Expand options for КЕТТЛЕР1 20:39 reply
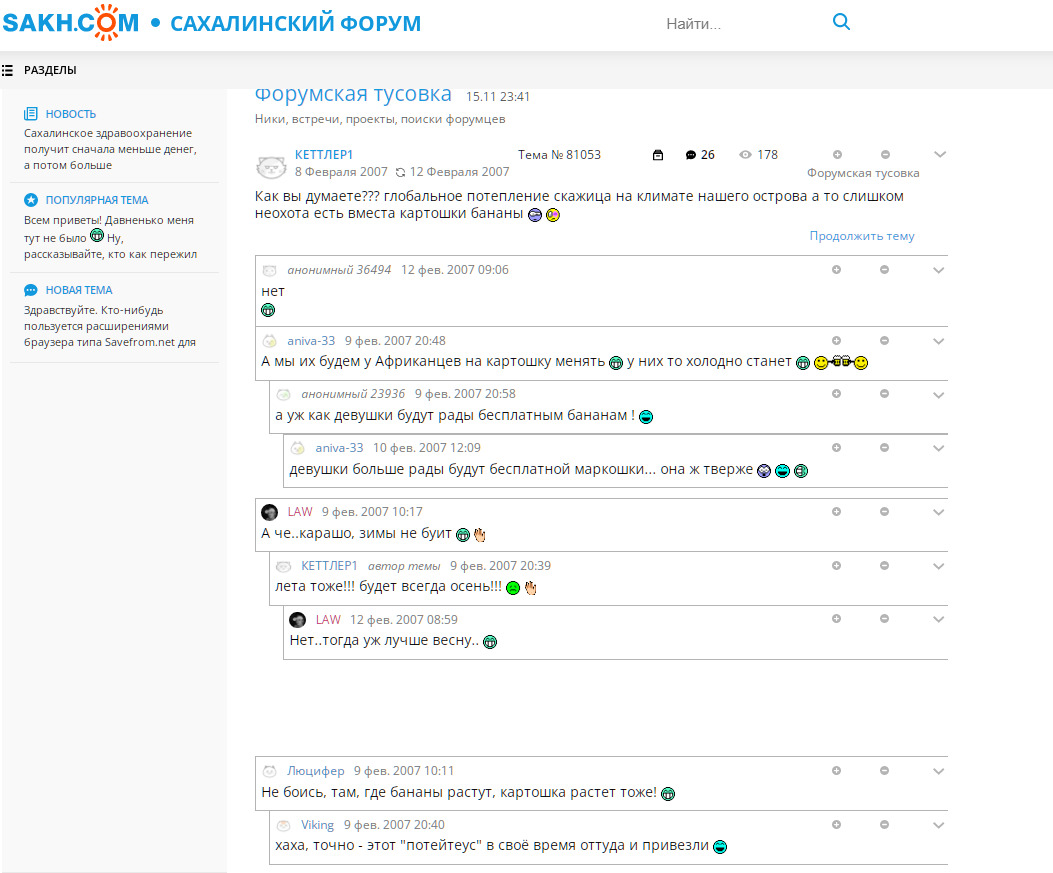This screenshot has width=1053, height=873. pyautogui.click(x=939, y=566)
